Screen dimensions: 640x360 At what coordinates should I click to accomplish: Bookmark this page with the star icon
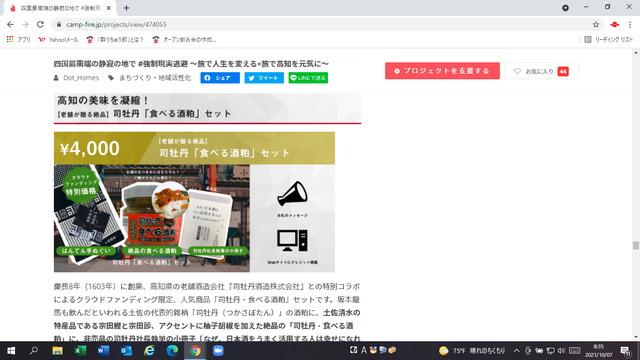596,24
